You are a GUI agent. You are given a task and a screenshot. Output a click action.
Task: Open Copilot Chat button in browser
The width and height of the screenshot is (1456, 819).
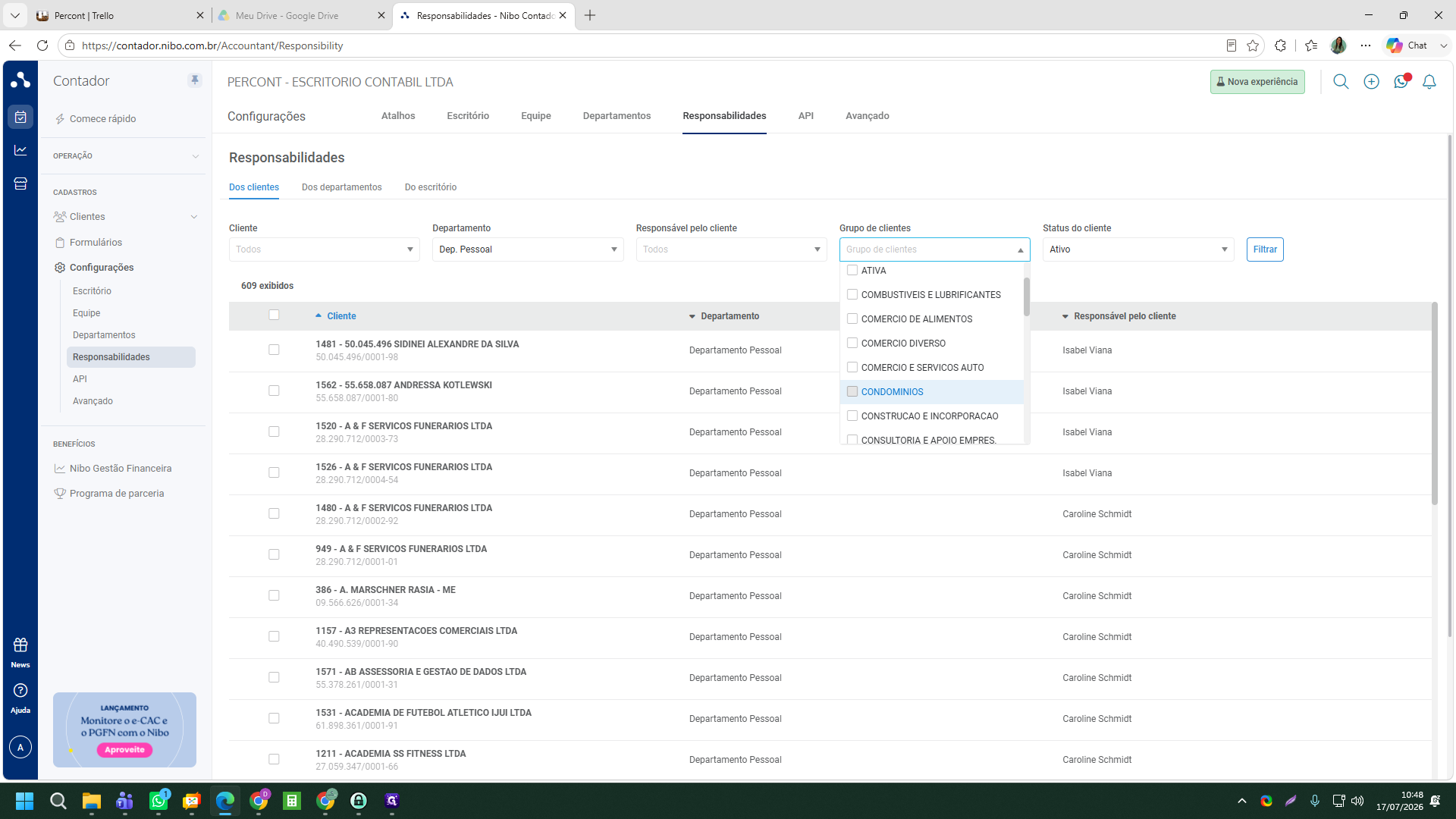(1407, 45)
